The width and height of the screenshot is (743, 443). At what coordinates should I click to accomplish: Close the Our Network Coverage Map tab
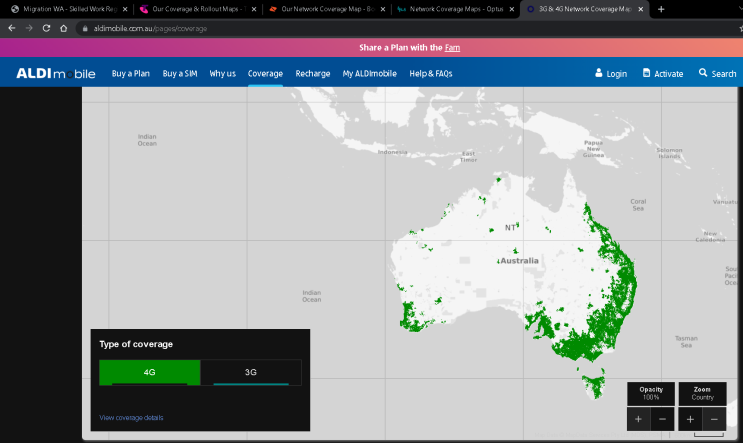(x=383, y=9)
